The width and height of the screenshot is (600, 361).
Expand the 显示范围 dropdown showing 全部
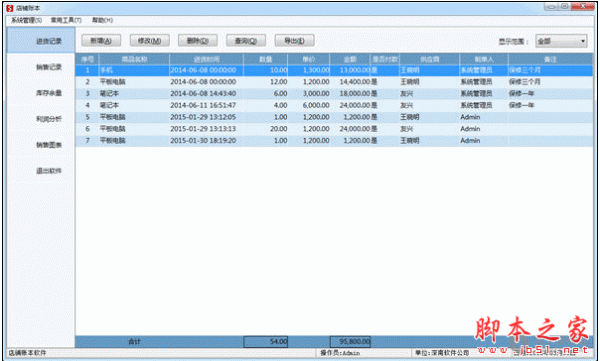561,41
